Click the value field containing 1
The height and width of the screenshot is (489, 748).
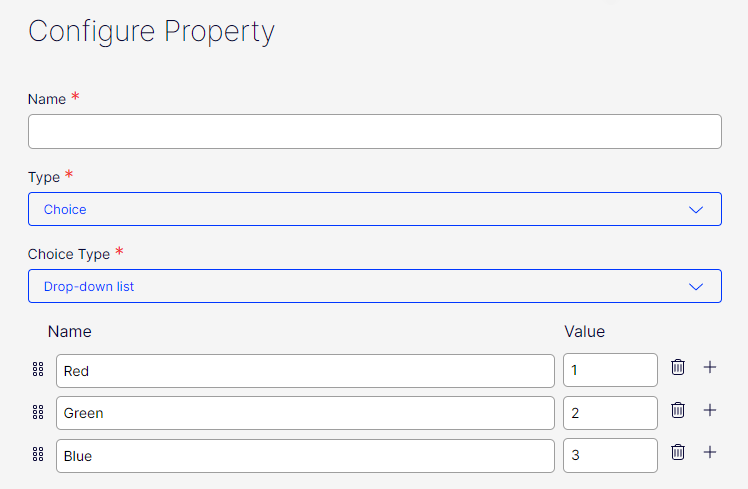click(x=610, y=371)
